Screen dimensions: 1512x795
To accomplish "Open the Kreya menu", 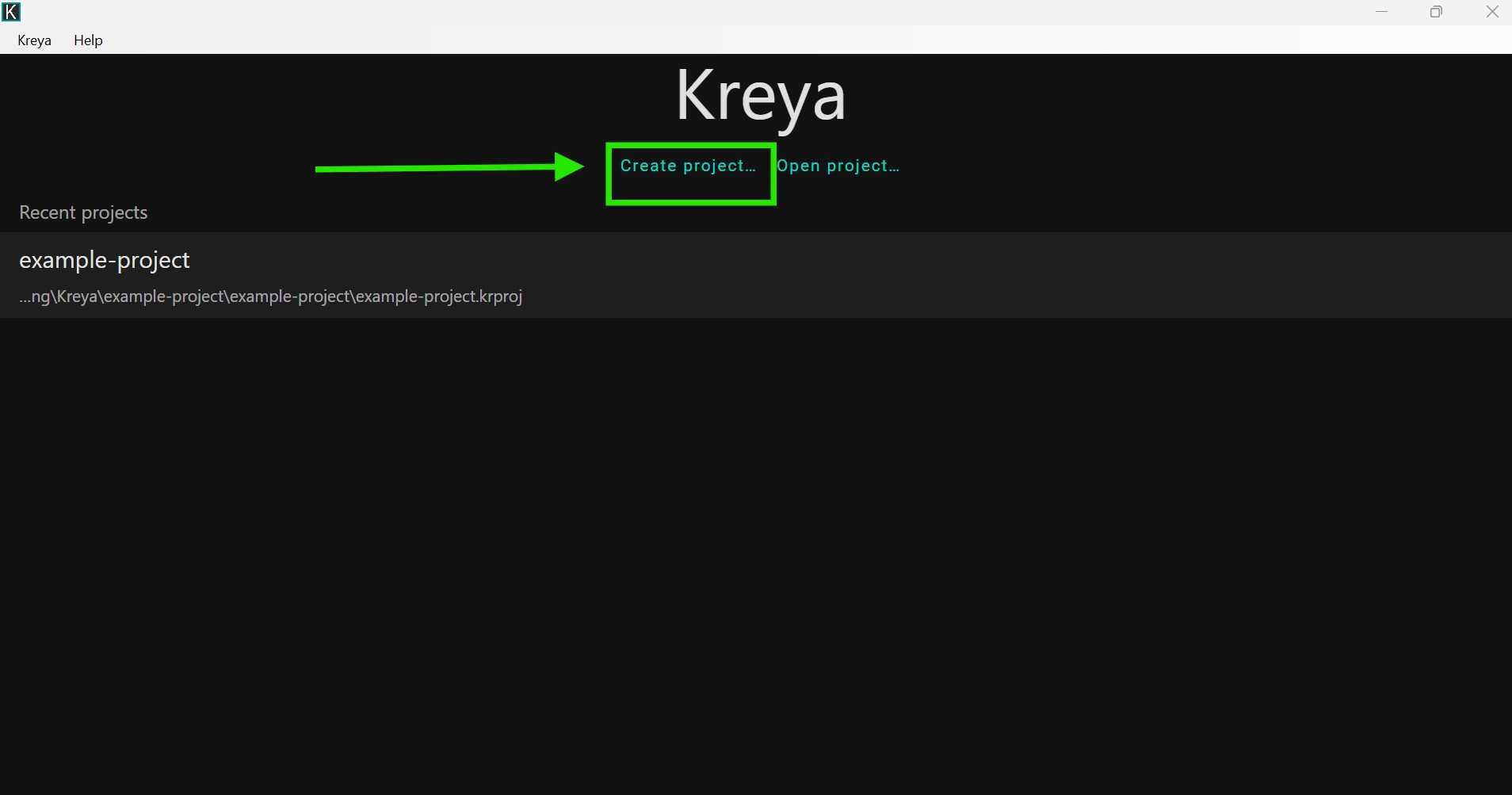I will pyautogui.click(x=34, y=40).
